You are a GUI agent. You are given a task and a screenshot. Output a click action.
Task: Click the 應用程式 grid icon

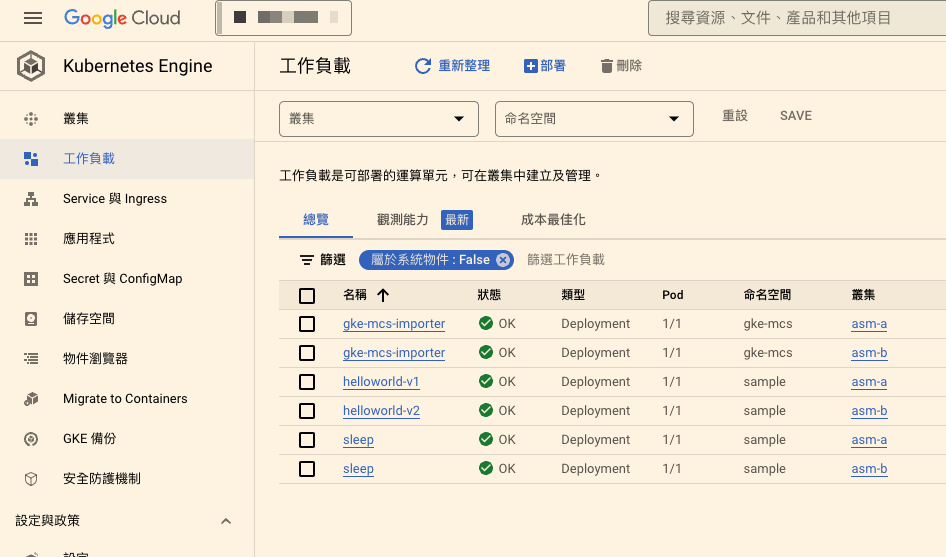[31, 239]
